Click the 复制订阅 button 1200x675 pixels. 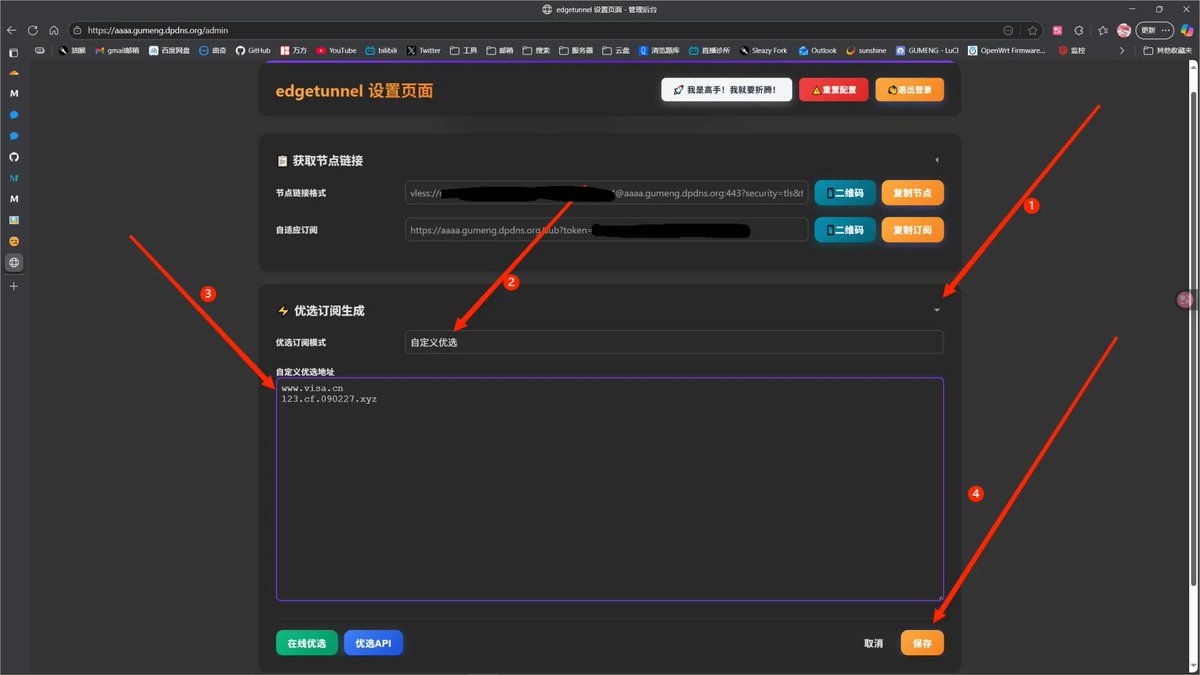(913, 230)
